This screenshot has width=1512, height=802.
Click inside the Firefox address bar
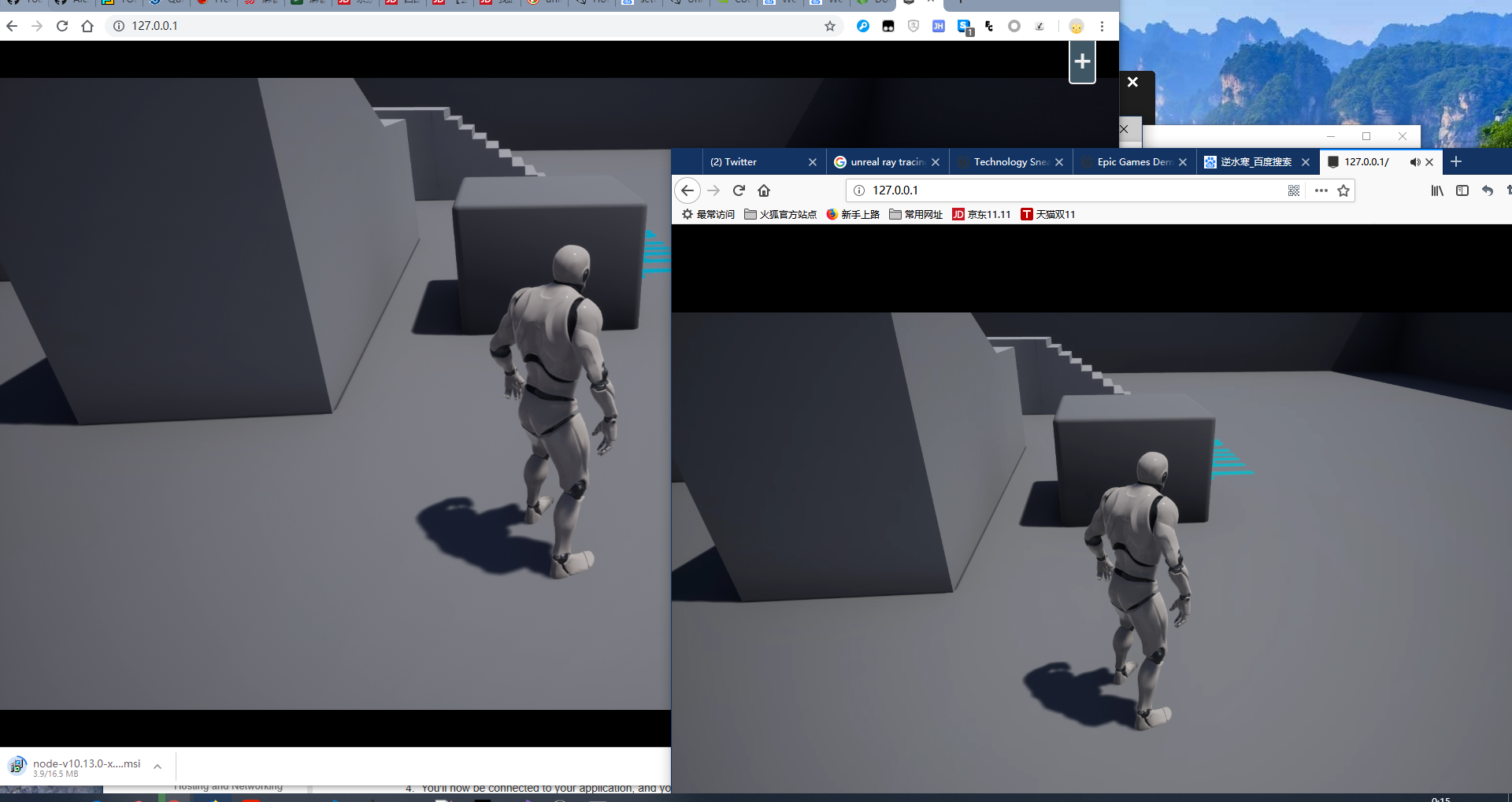point(1024,190)
